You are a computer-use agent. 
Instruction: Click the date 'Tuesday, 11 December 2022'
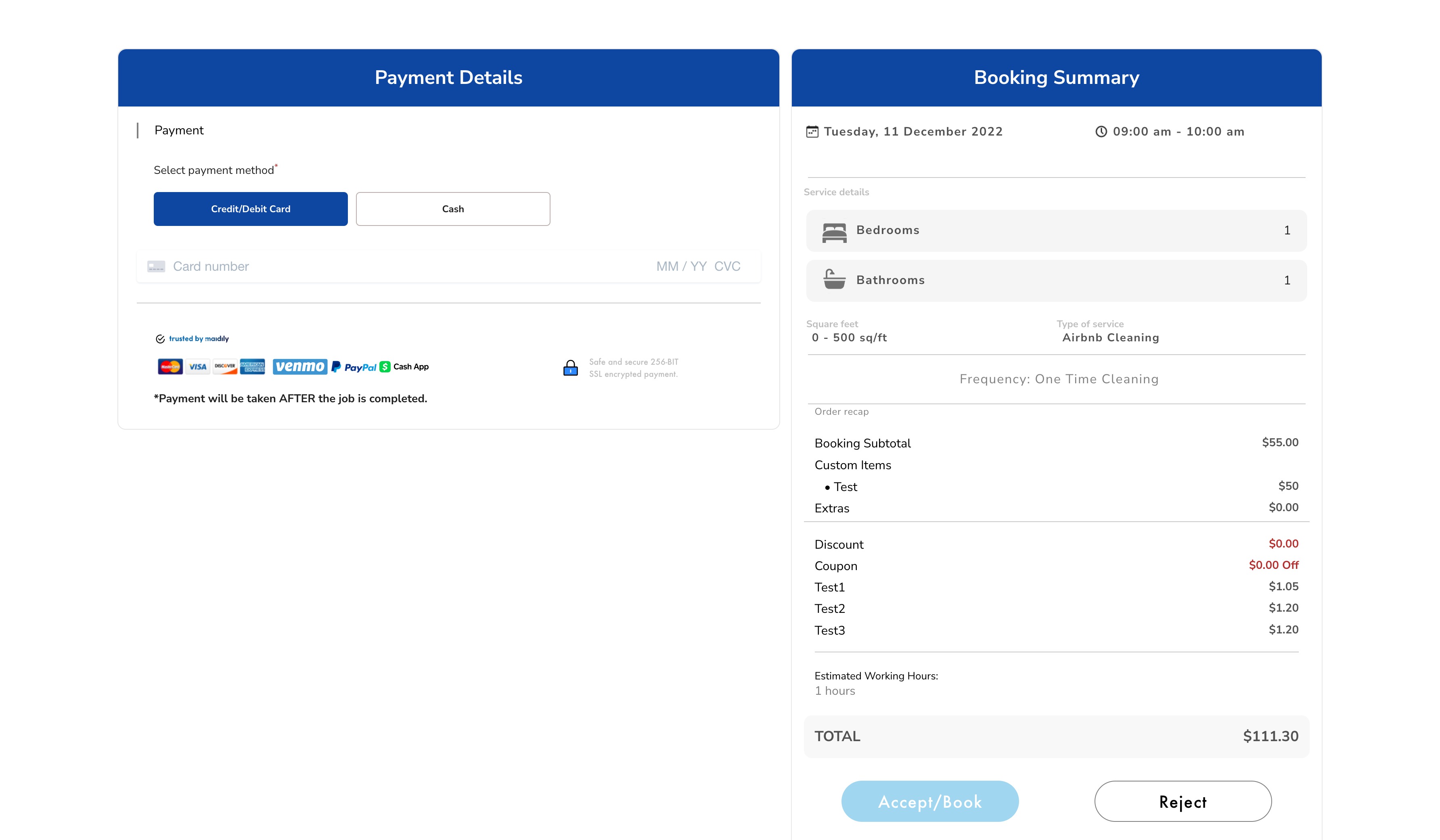click(x=913, y=132)
